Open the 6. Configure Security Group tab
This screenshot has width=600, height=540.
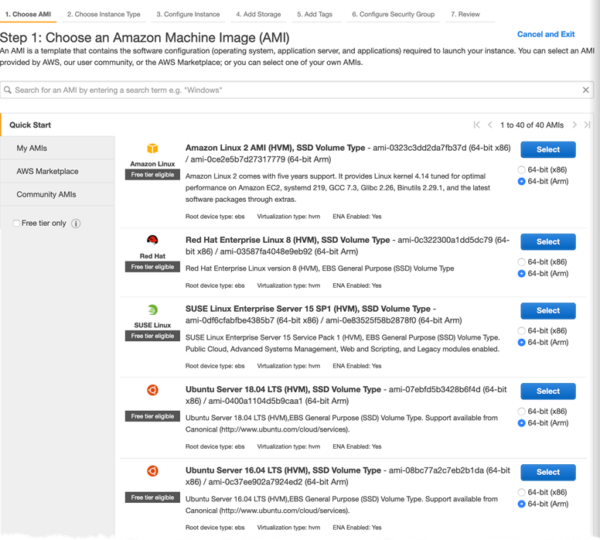pos(393,14)
